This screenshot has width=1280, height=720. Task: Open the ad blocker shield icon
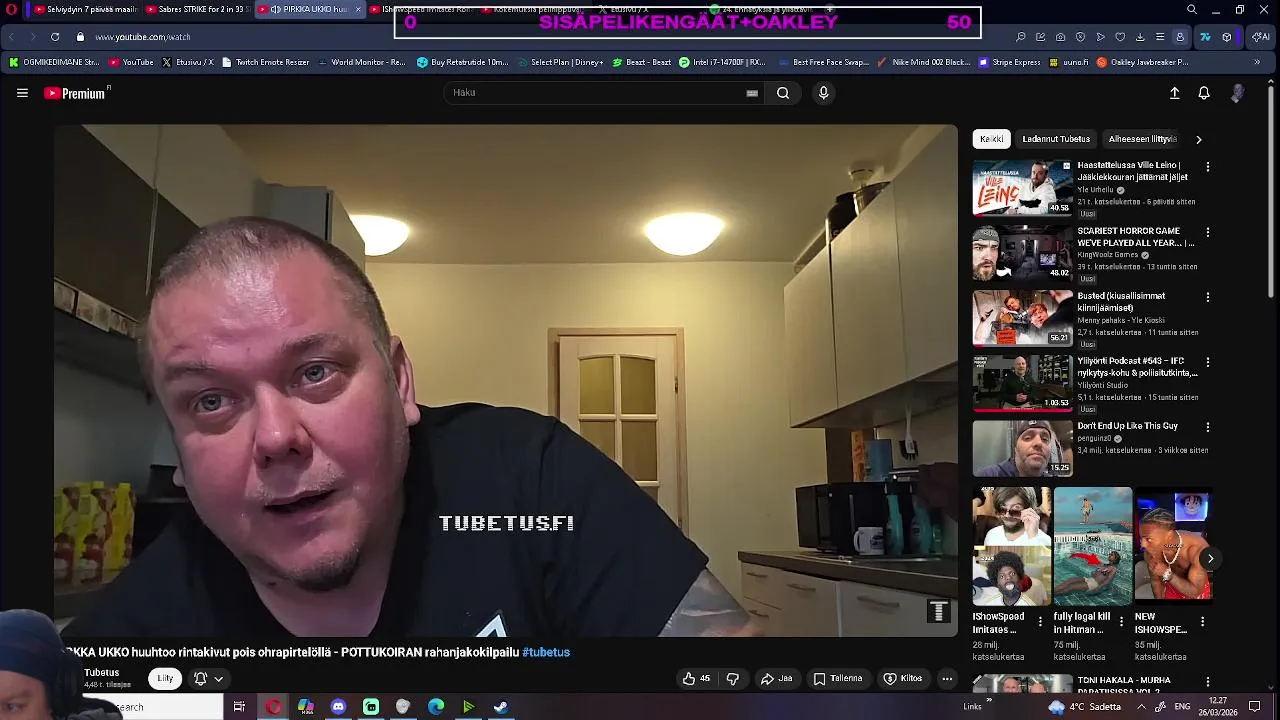pos(1081,37)
